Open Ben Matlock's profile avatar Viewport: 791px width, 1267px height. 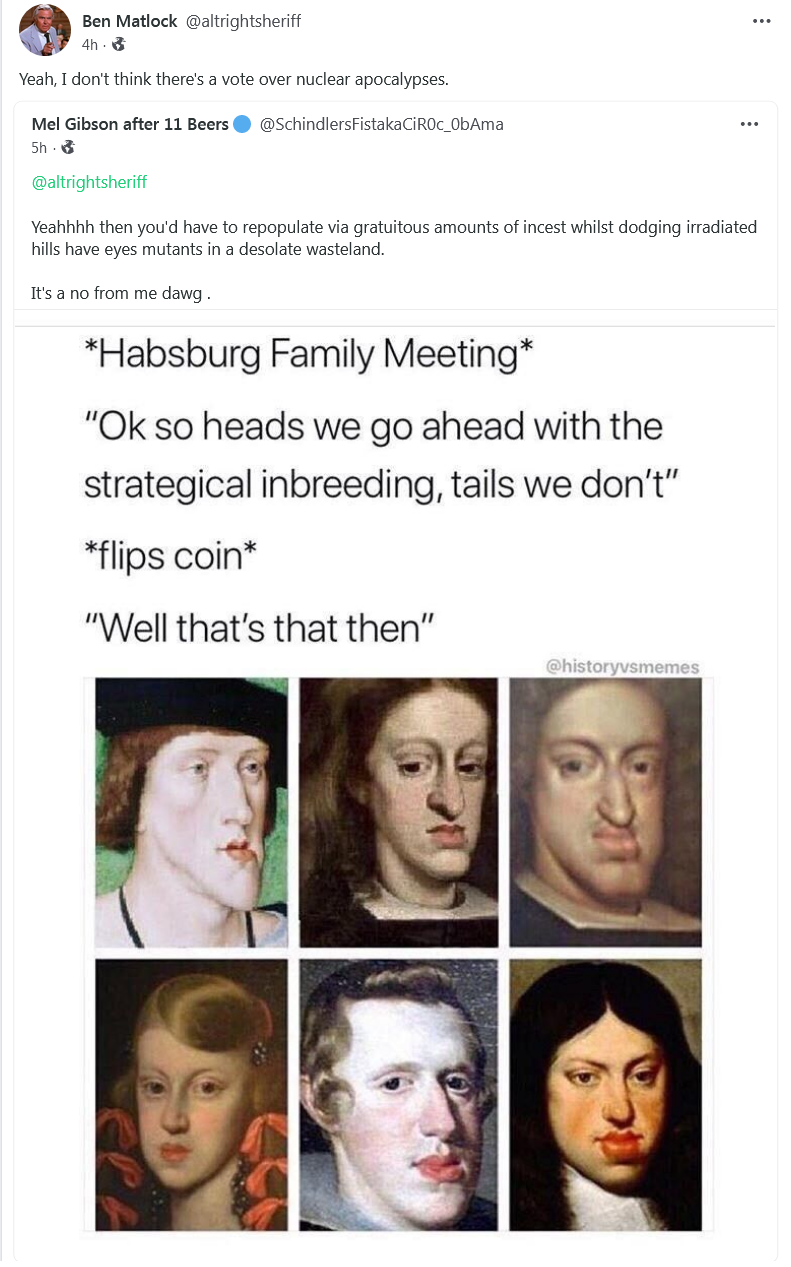coord(45,30)
